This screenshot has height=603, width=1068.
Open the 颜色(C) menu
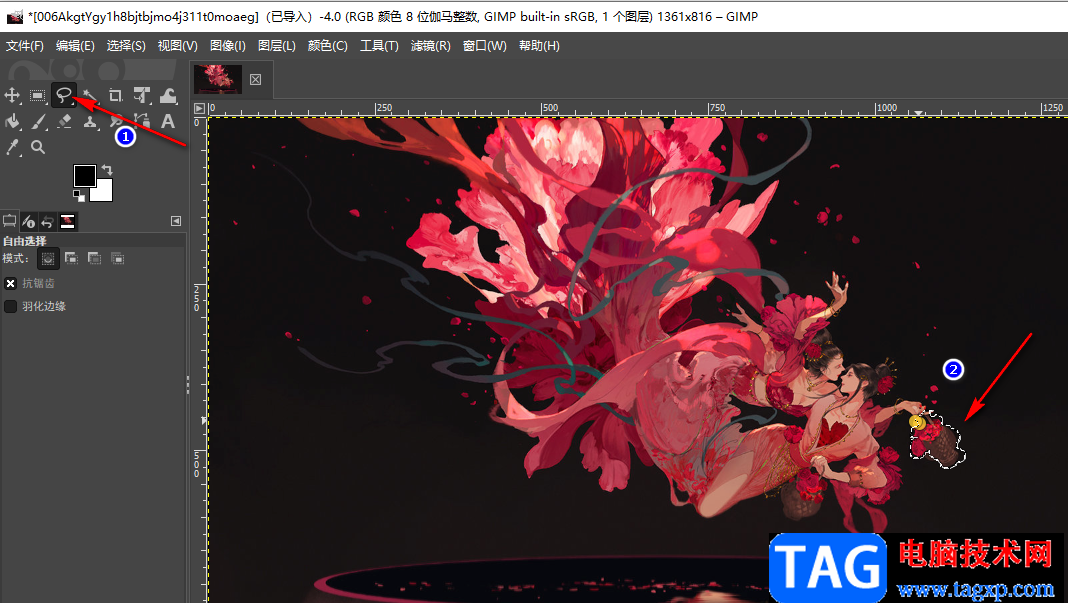click(328, 46)
